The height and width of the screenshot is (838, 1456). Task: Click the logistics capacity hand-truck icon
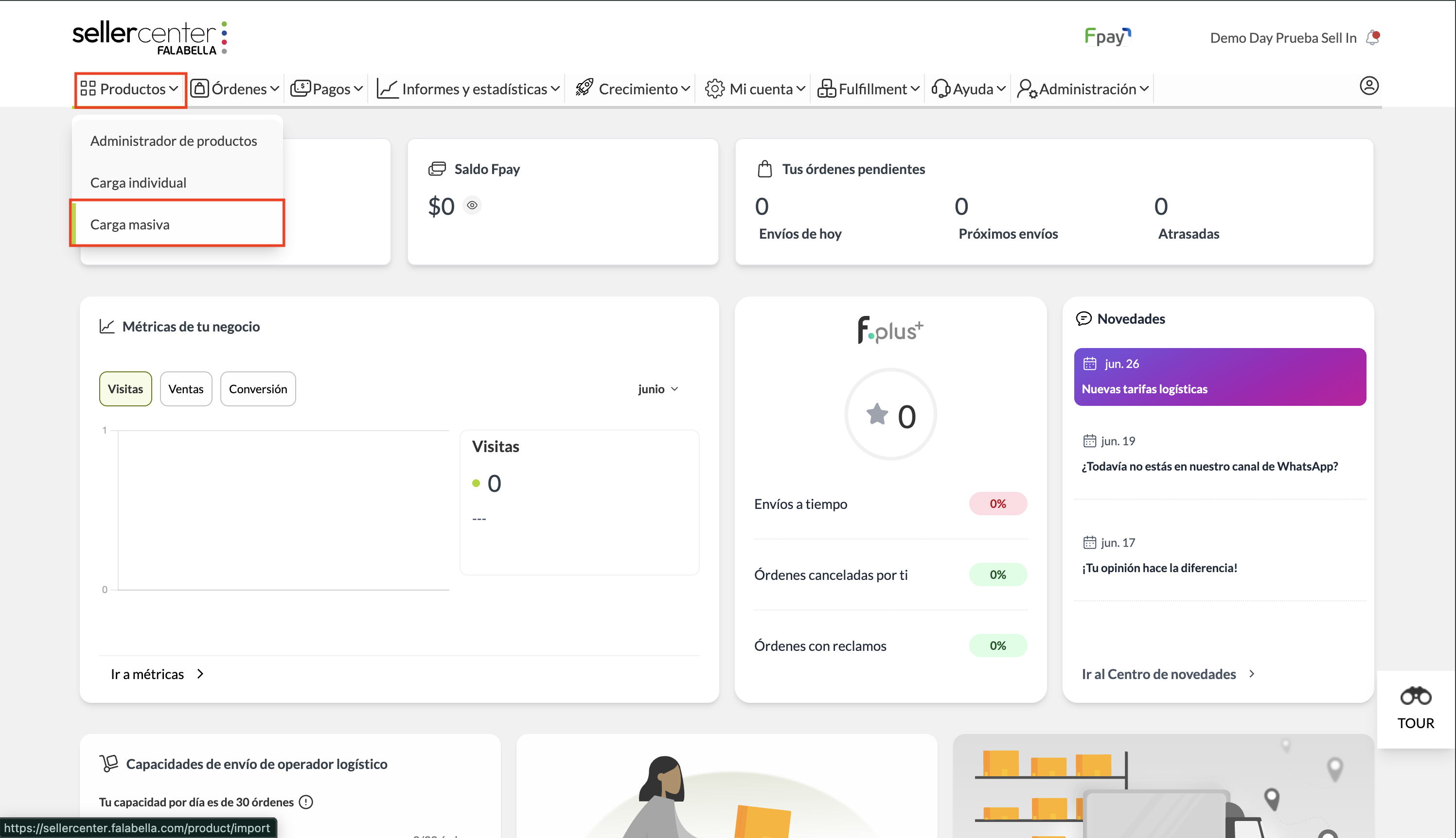tap(109, 763)
